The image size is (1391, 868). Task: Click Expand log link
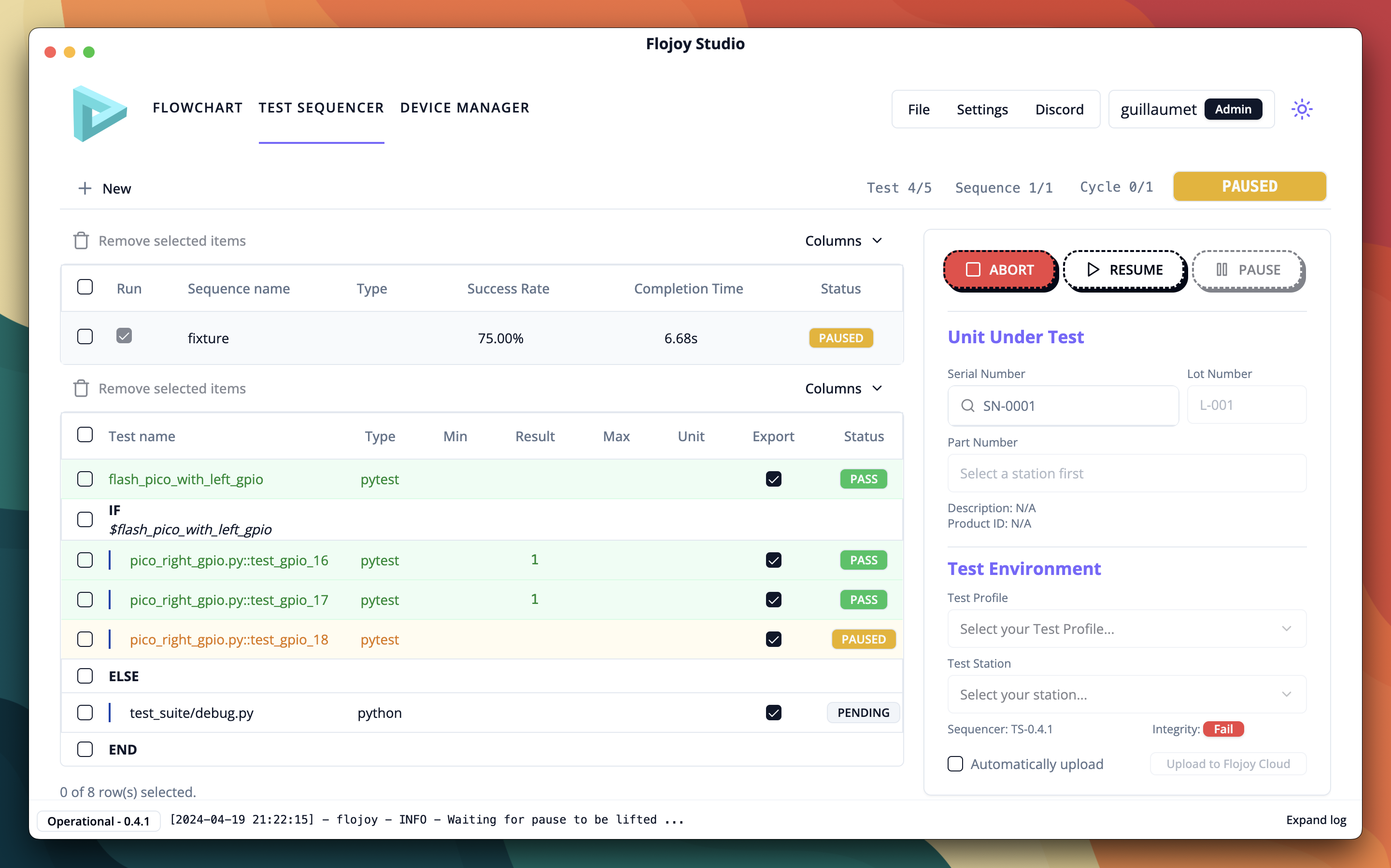click(1316, 819)
